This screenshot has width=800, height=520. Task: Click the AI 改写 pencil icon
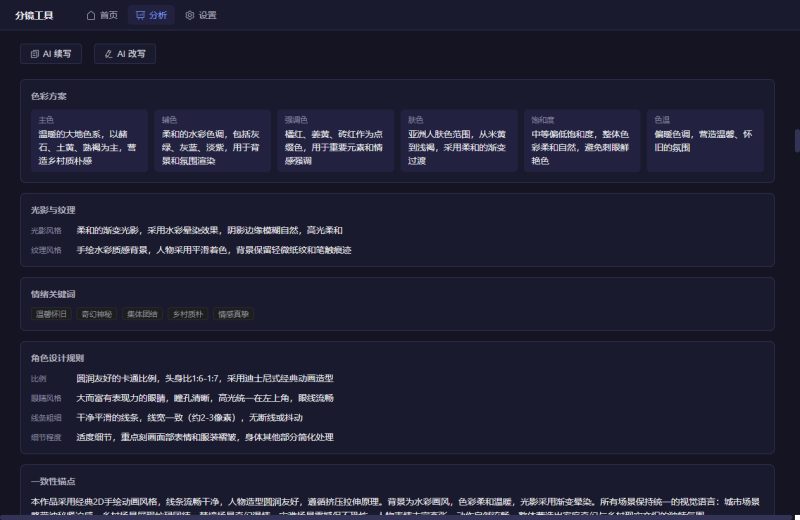(109, 54)
